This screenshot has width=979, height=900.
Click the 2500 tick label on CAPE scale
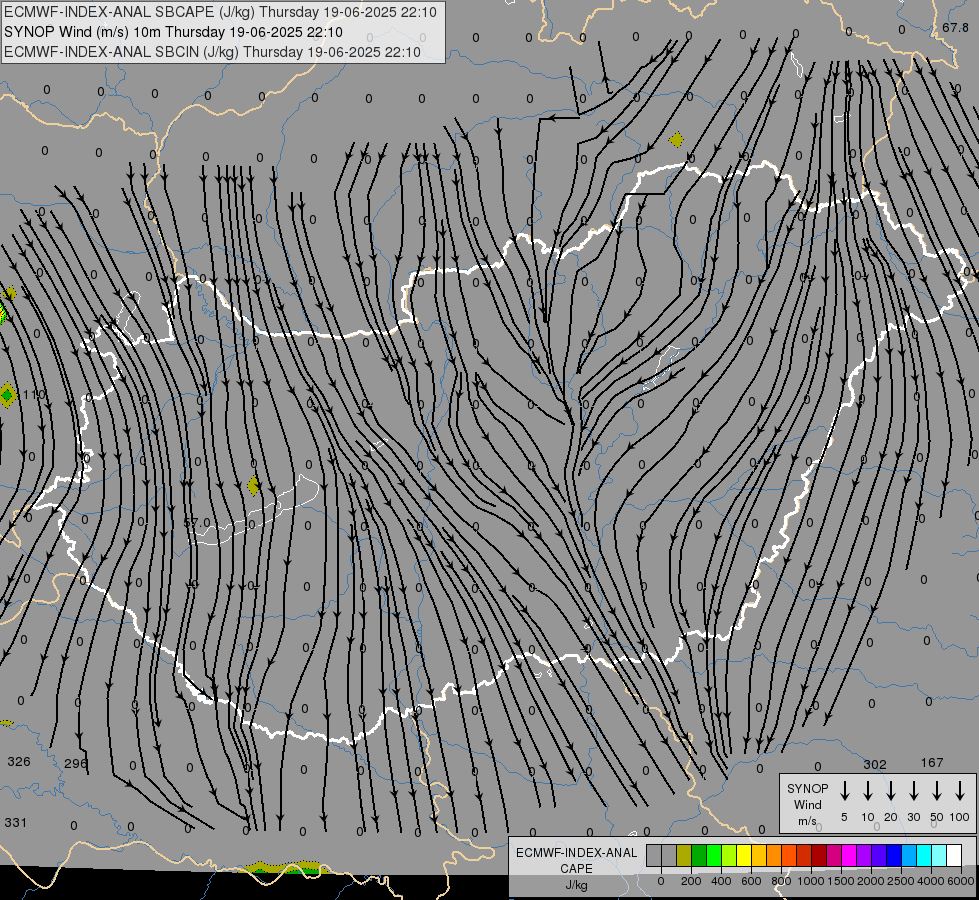coord(900,881)
